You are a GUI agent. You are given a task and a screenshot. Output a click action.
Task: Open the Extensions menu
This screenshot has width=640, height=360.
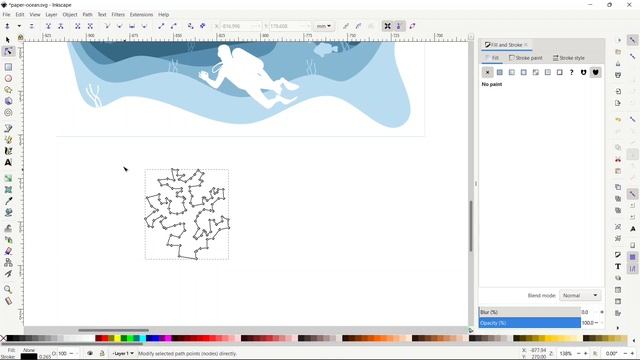(141, 15)
